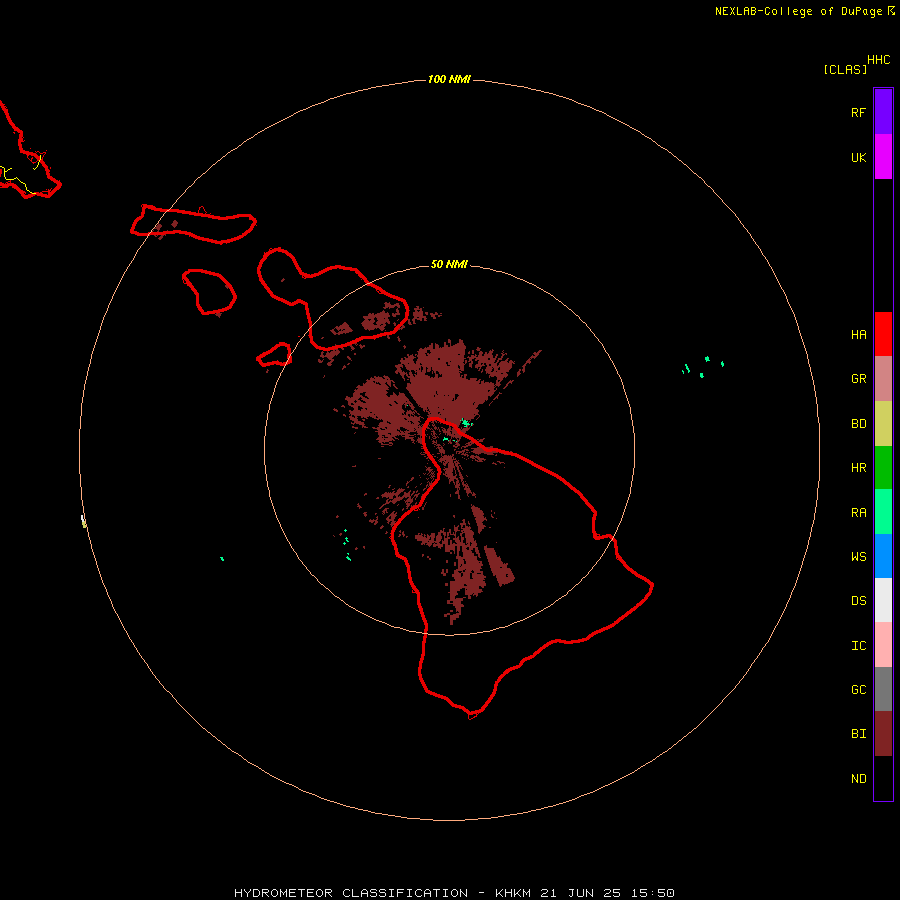Screen dimensions: 900x900
Task: Click the 'RF' legend label
Action: pos(858,113)
